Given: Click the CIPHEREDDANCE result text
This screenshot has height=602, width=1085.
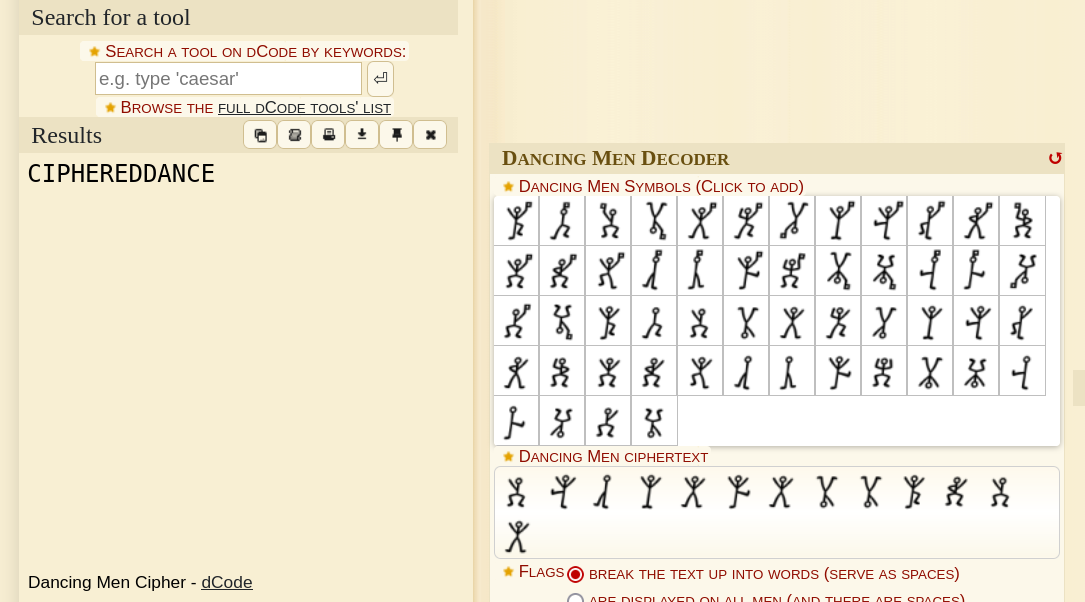Looking at the screenshot, I should [x=121, y=174].
